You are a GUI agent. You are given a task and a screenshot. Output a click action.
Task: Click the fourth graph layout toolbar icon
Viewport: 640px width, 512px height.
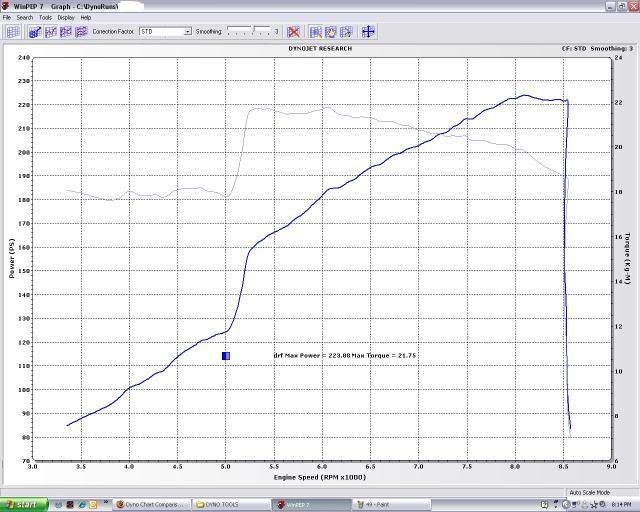pos(80,32)
